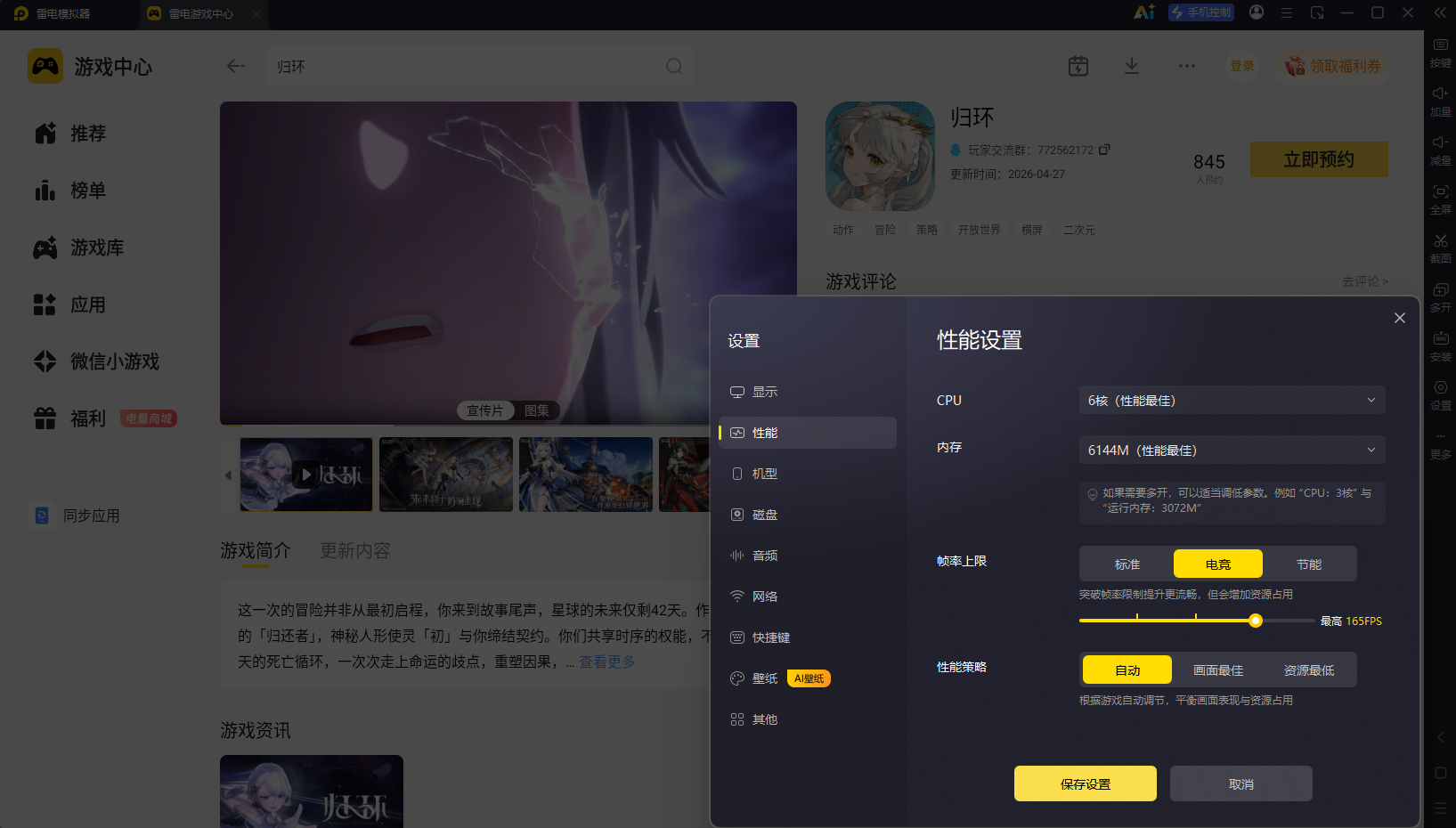Open 设置 gear in right toolbar

tap(1441, 395)
